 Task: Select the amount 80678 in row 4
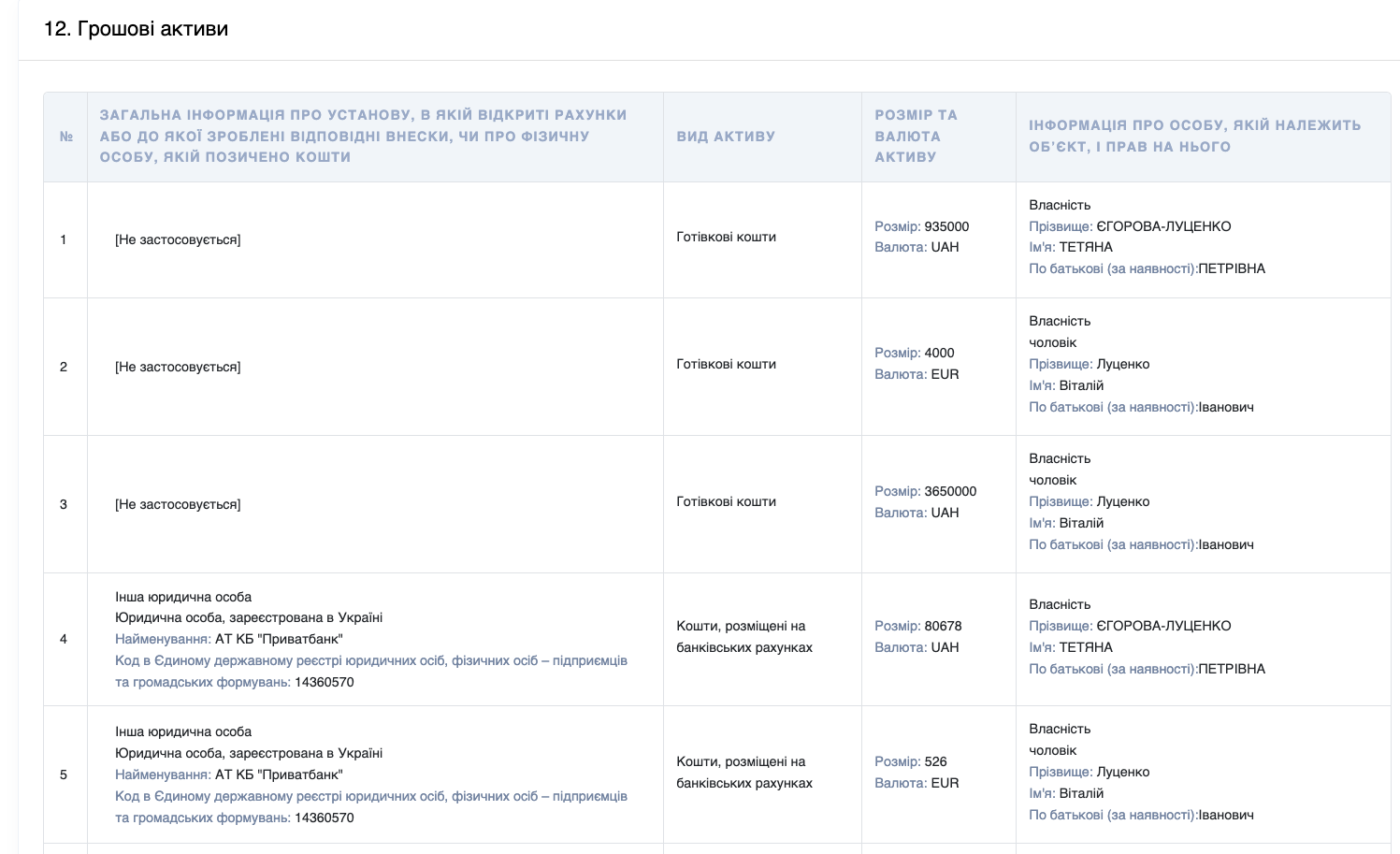(x=943, y=626)
